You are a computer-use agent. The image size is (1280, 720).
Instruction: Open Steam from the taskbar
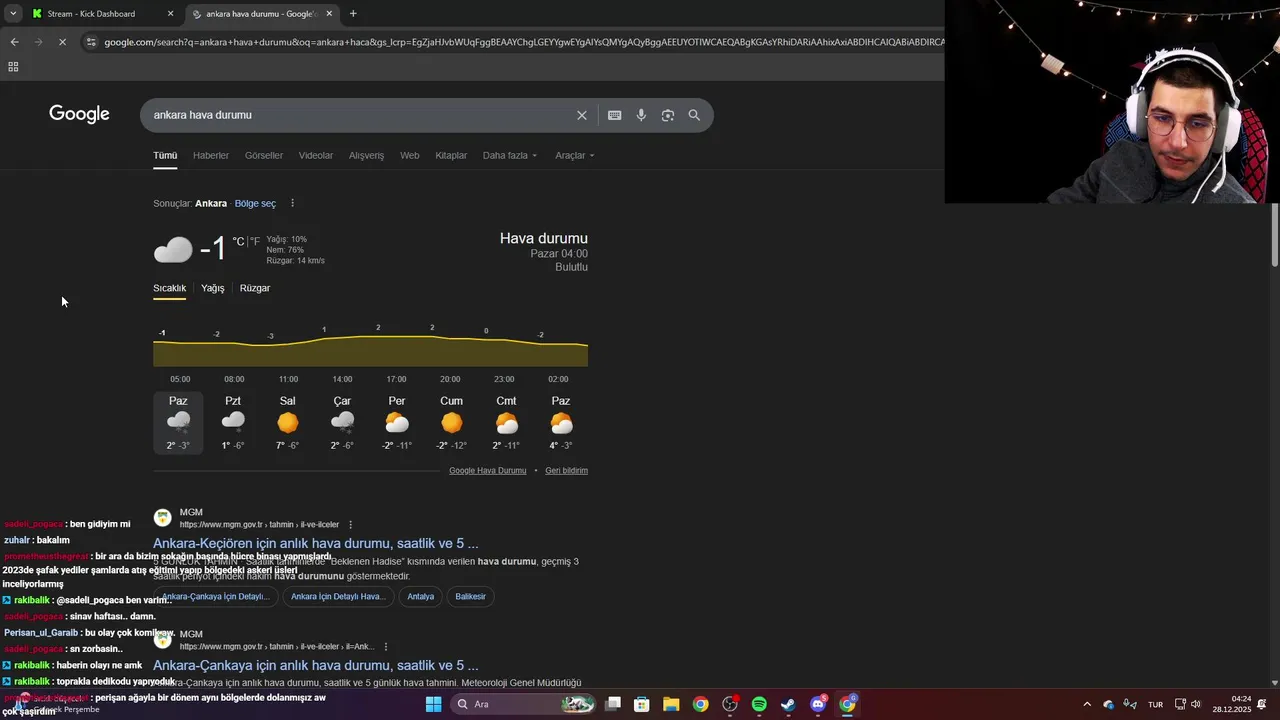pyautogui.click(x=788, y=704)
